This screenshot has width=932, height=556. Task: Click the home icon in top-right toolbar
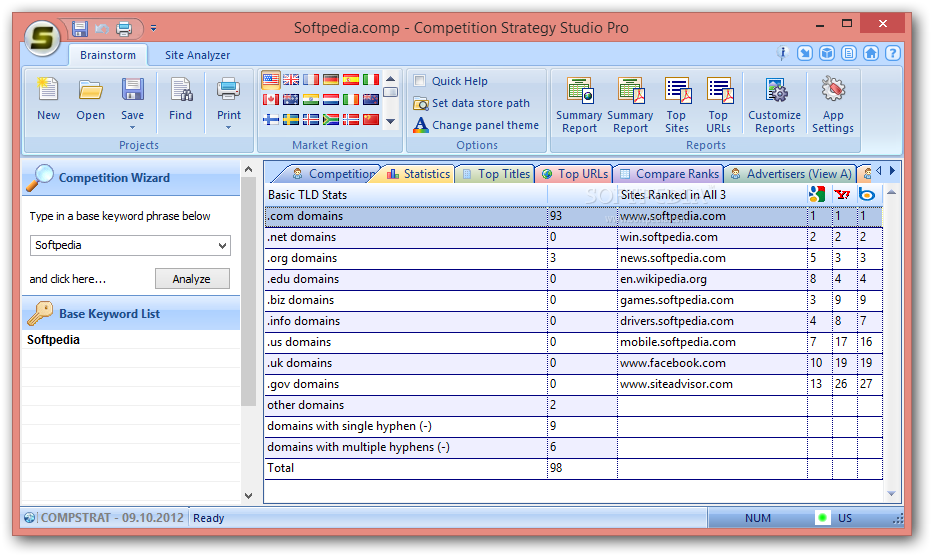pos(871,54)
